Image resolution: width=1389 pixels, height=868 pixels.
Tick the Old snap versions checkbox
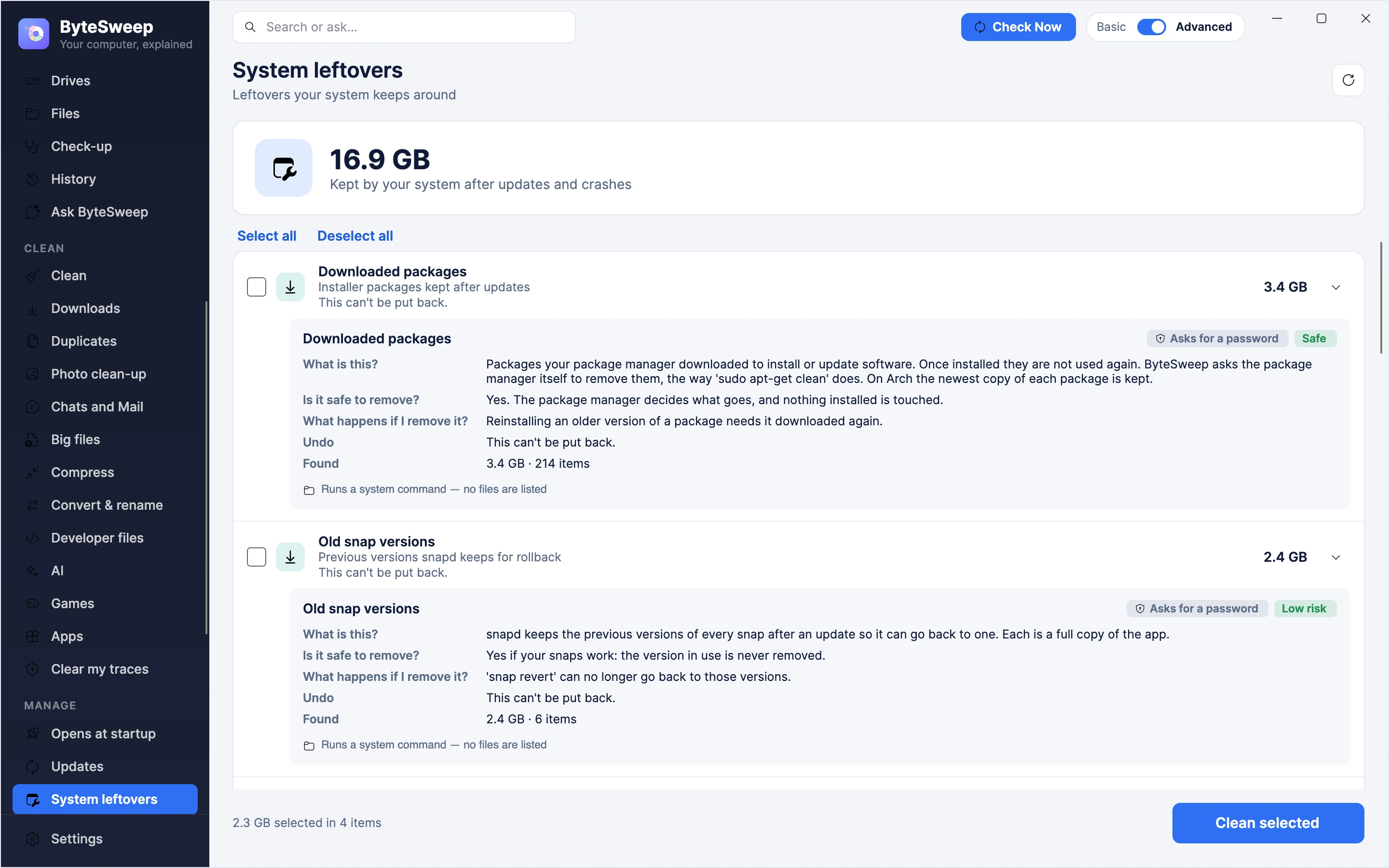257,557
